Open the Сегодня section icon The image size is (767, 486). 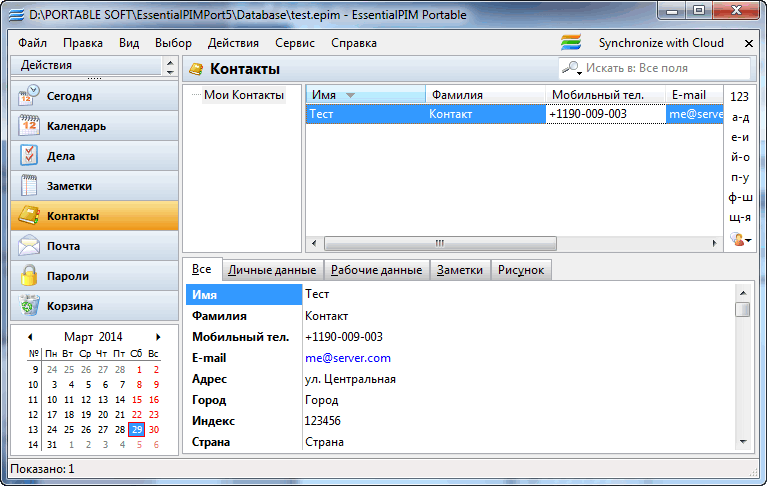(29, 96)
